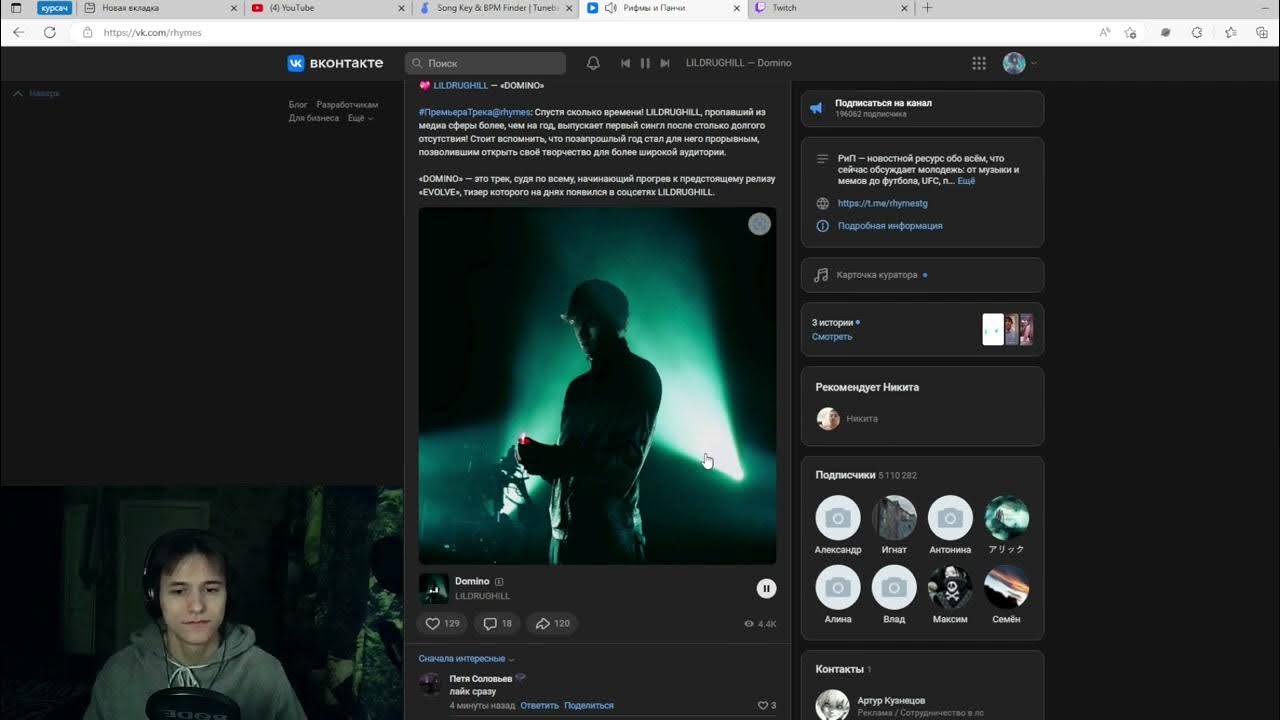The height and width of the screenshot is (720, 1280).
Task: Switch to Новая вкладка browser tab
Action: tap(160, 8)
